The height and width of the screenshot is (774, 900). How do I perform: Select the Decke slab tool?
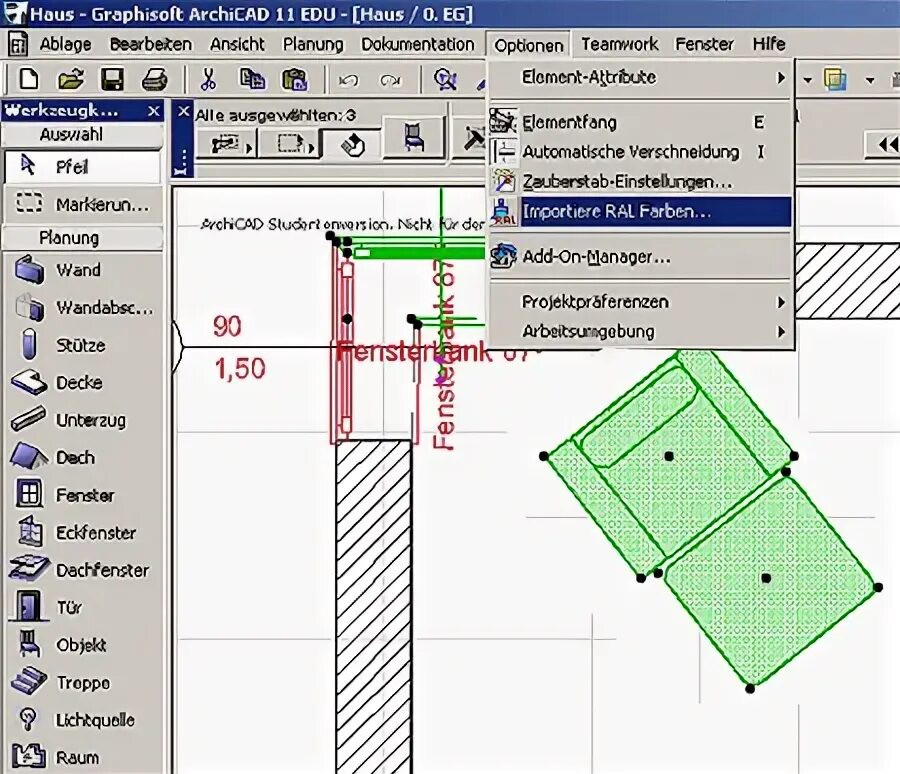82,382
